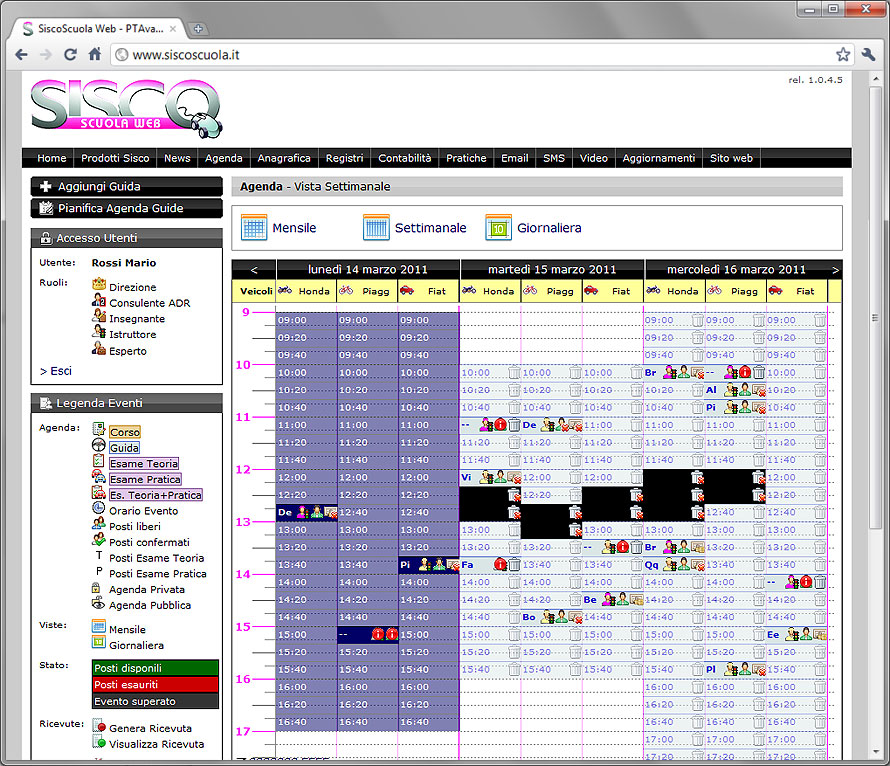890x766 pixels.
Task: Open the Settimanale weekly view icon
Action: pos(376,227)
